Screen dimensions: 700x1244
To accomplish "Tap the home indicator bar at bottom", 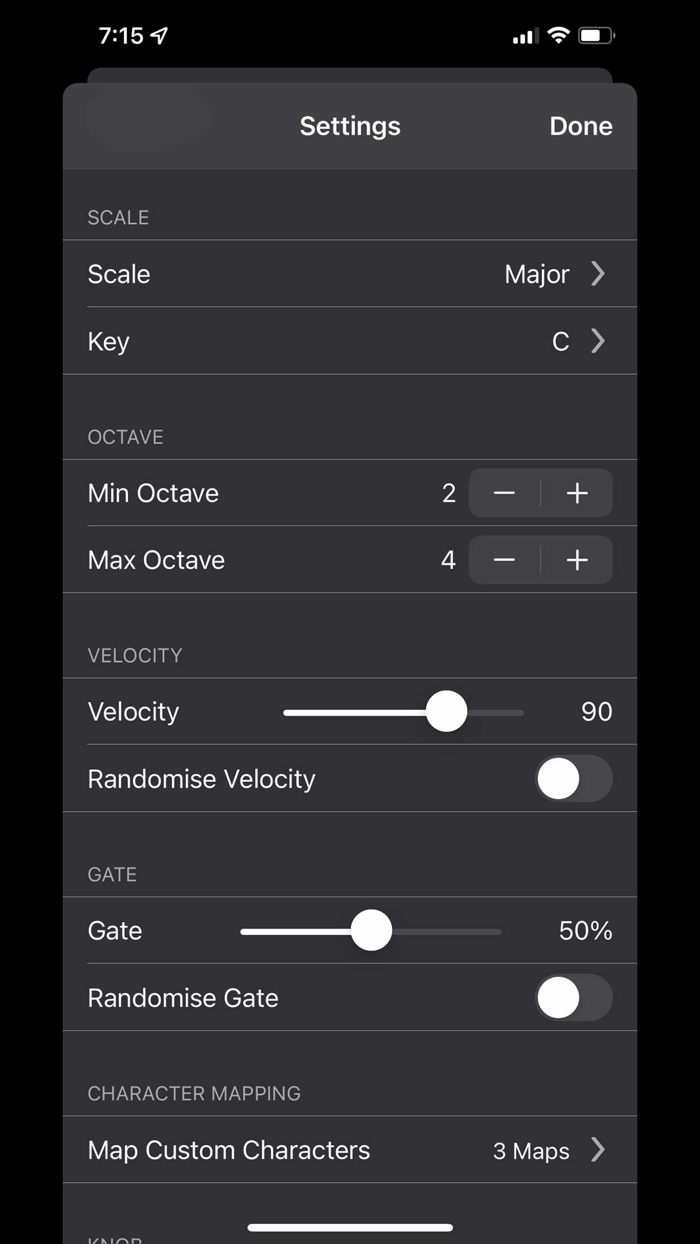I will (350, 1227).
